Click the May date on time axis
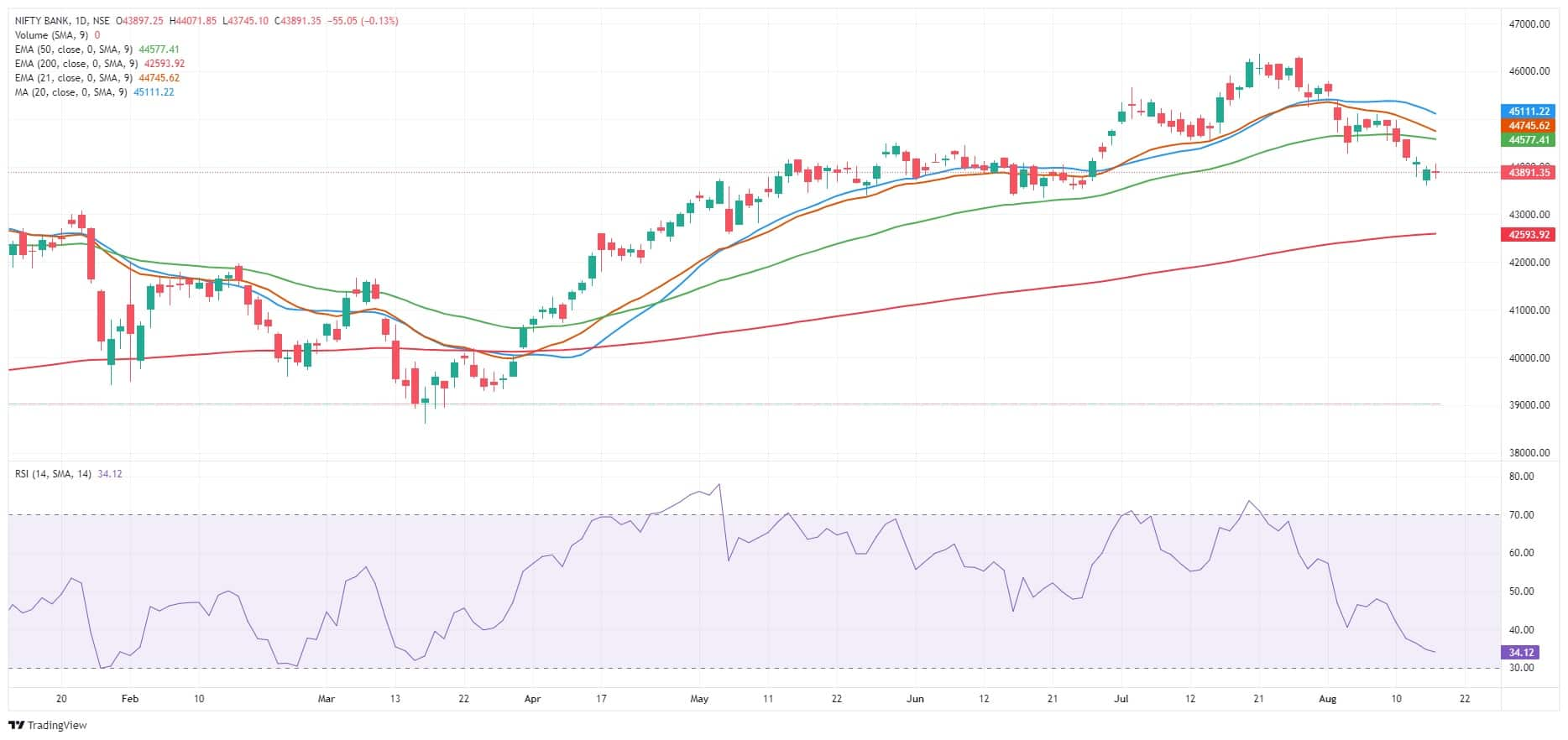 click(x=700, y=699)
